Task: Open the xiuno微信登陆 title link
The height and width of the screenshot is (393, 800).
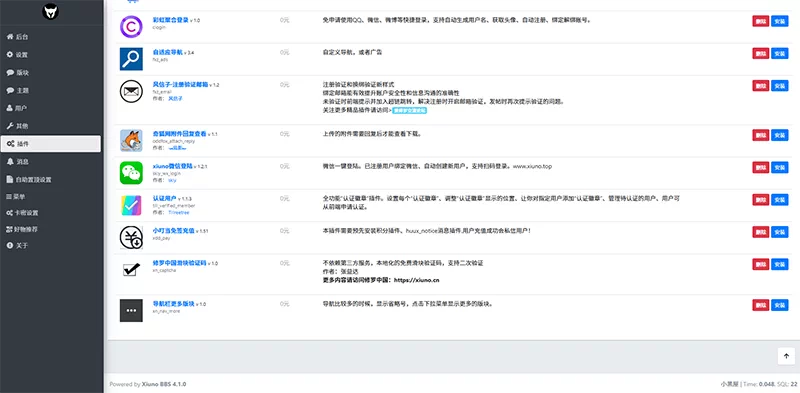Action: pos(172,166)
